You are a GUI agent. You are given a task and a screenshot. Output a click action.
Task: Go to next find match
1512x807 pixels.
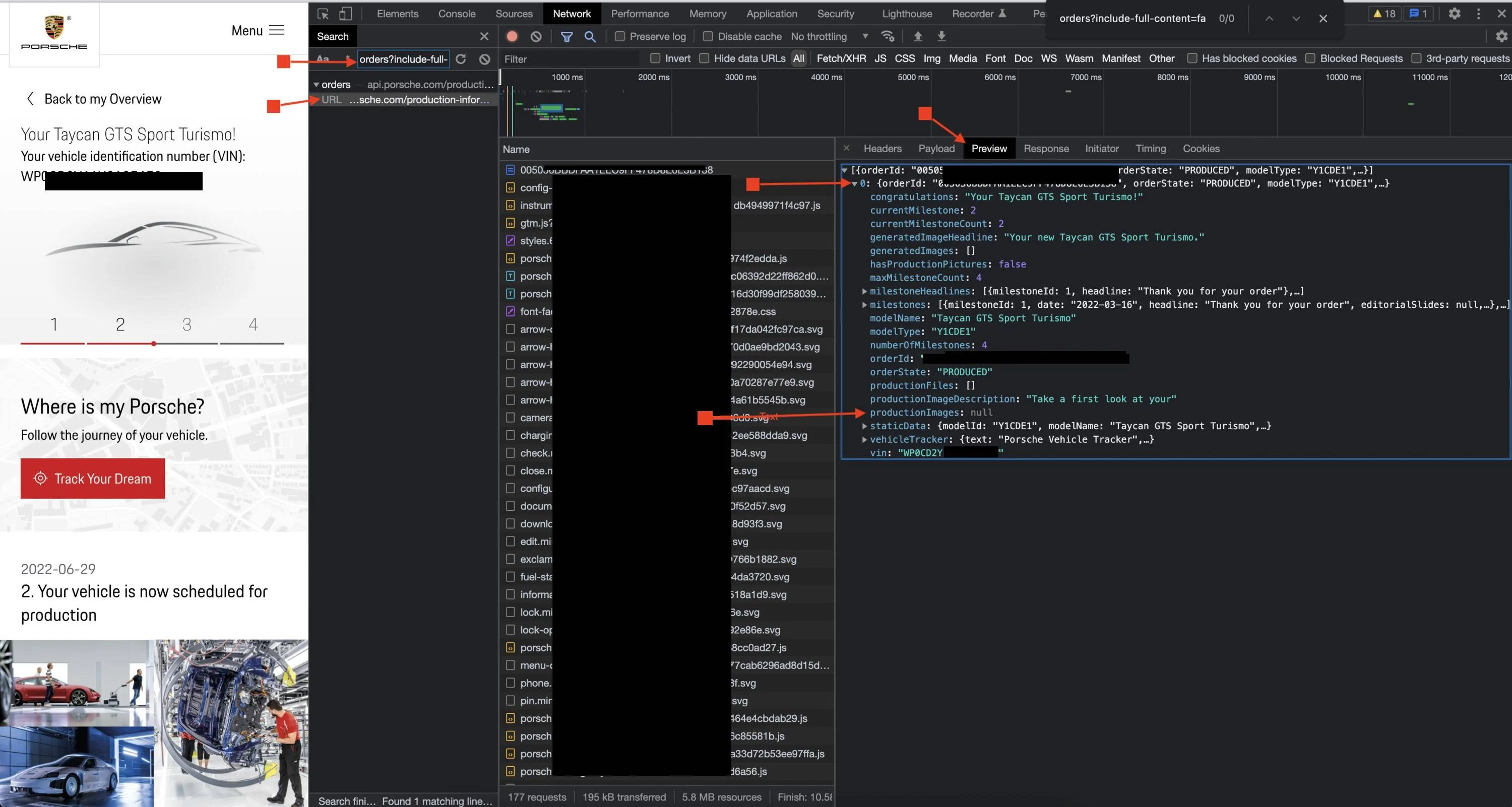pyautogui.click(x=1296, y=18)
